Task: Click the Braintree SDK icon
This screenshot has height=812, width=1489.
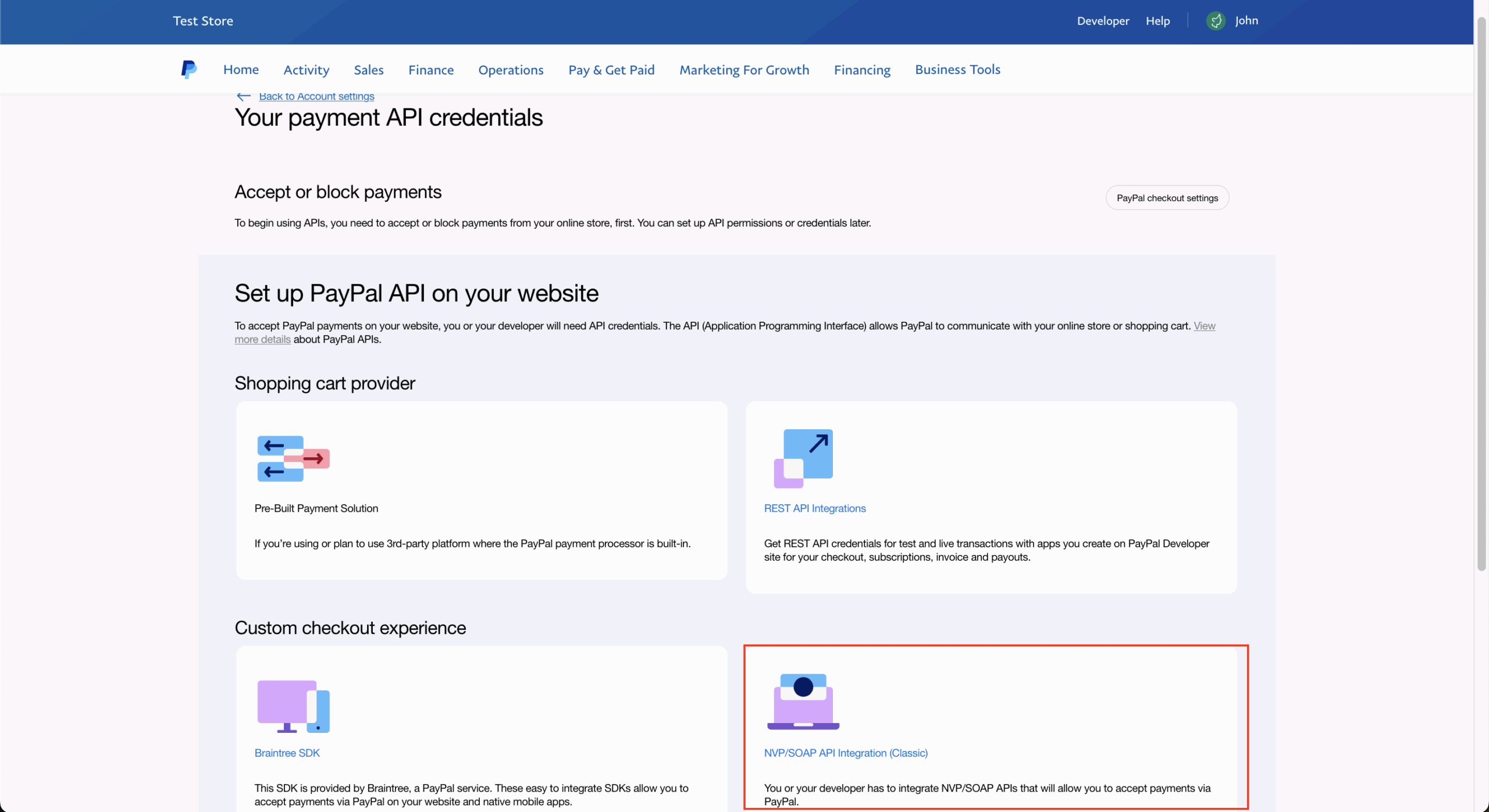Action: 293,706
